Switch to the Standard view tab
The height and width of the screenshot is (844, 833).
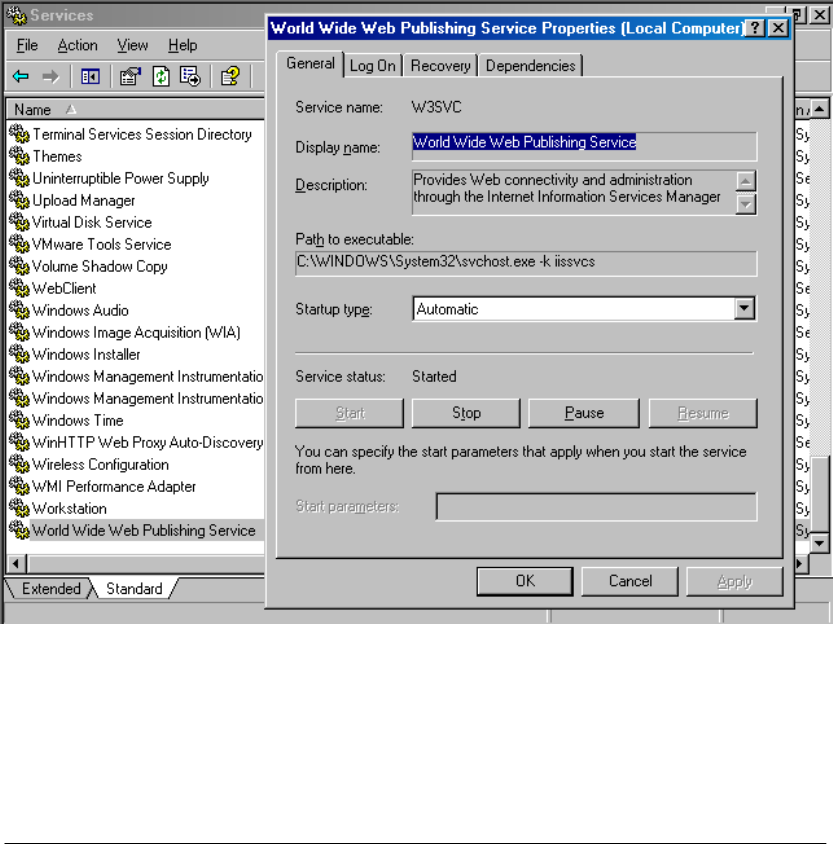(x=134, y=588)
